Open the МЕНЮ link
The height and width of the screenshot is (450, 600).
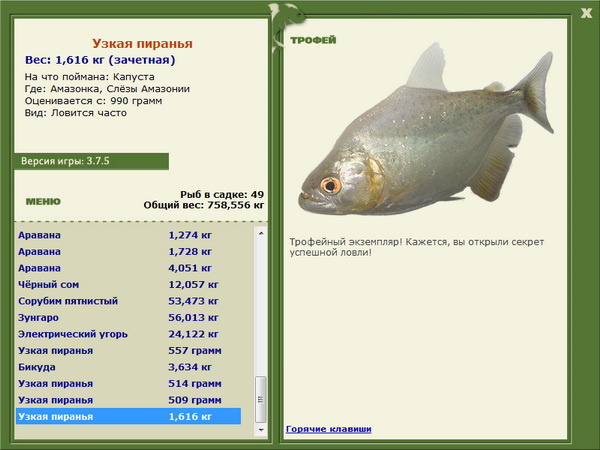pyautogui.click(x=43, y=201)
